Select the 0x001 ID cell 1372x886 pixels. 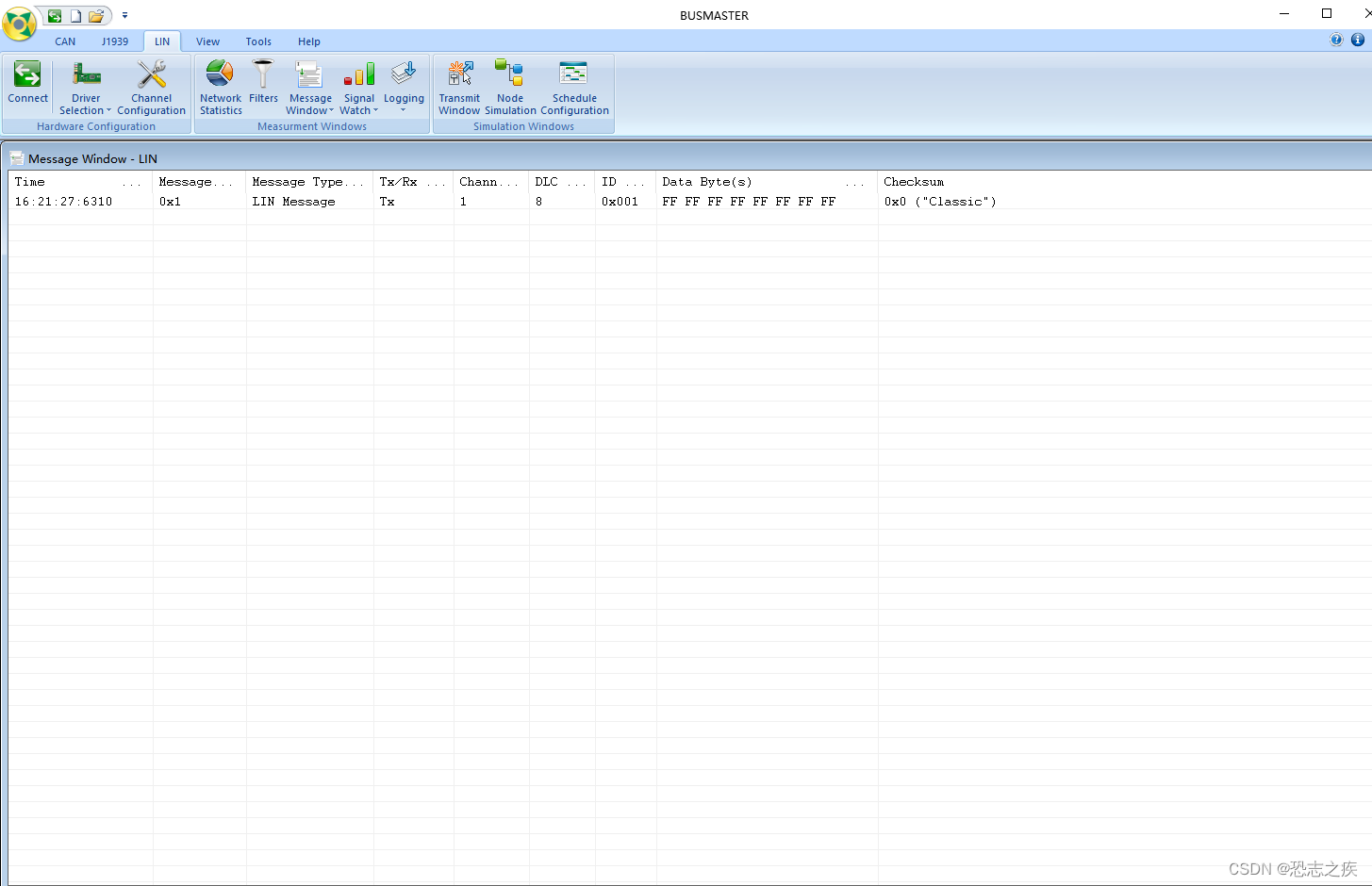(620, 202)
